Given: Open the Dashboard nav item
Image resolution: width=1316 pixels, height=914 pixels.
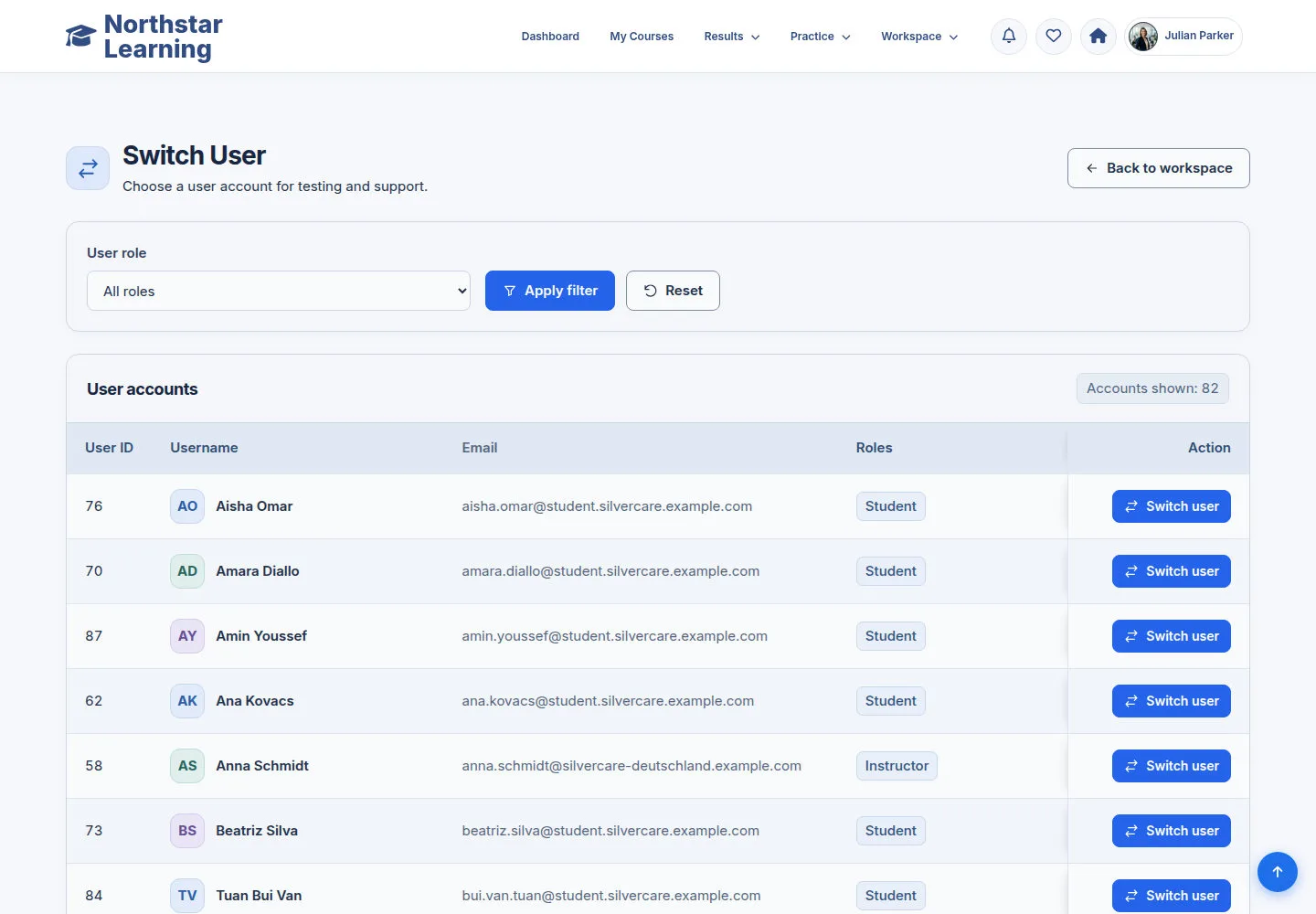Looking at the screenshot, I should pos(550,37).
